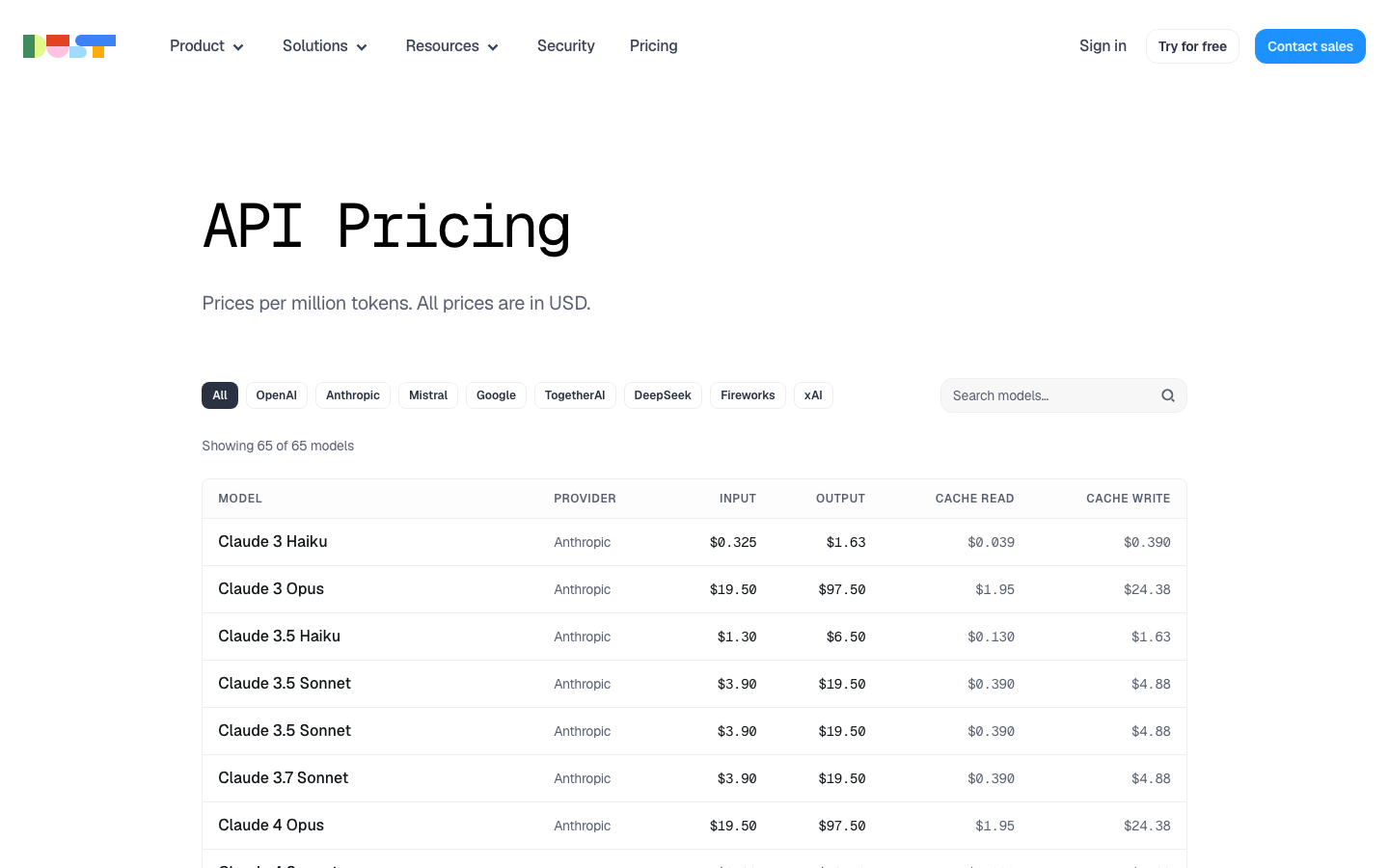Screen dimensions: 1389x868
Task: Click Claude 3.5 Haiku cache read $0.130
Action: click(991, 637)
